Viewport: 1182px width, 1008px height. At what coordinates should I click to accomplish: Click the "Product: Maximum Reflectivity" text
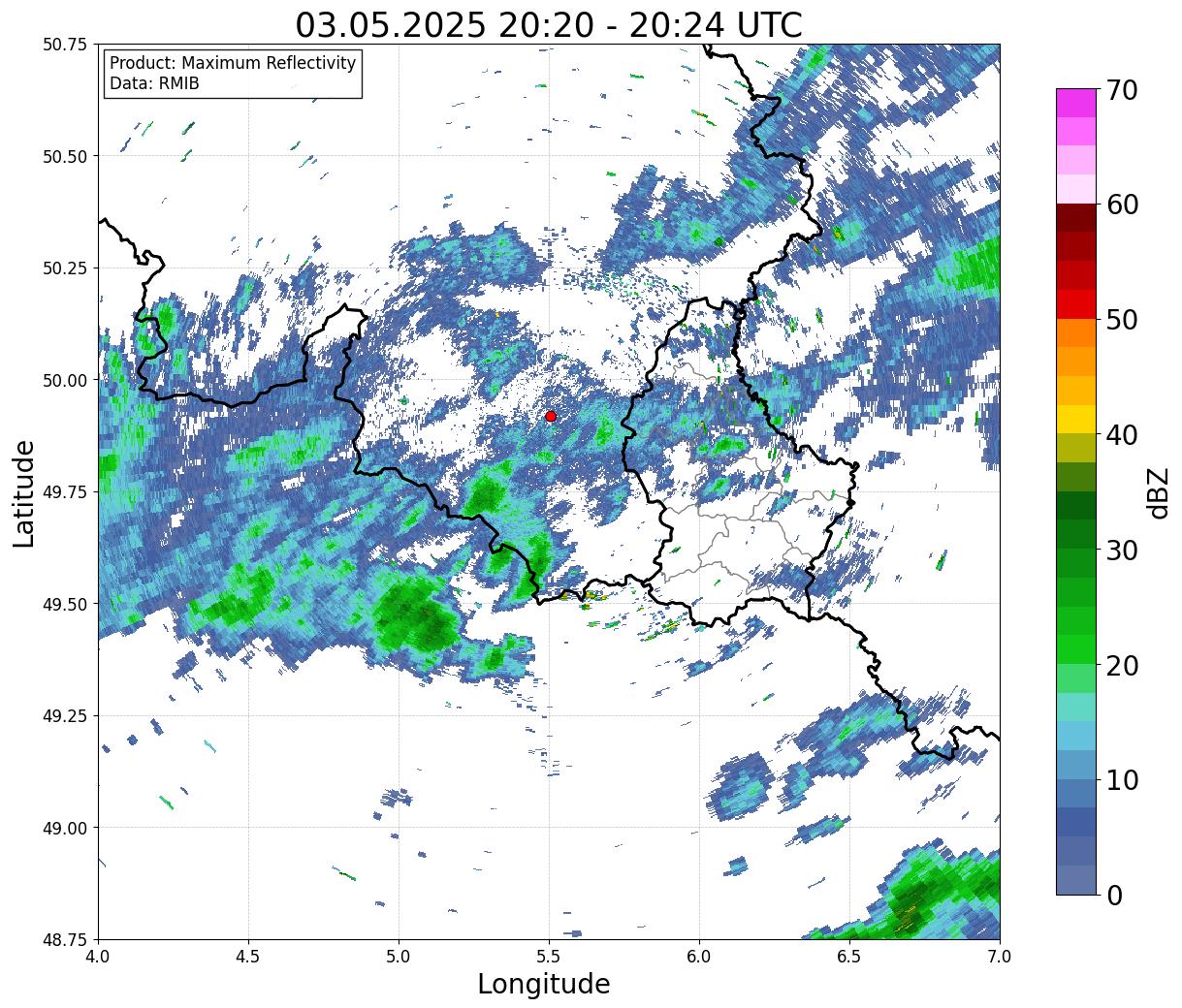pyautogui.click(x=233, y=63)
